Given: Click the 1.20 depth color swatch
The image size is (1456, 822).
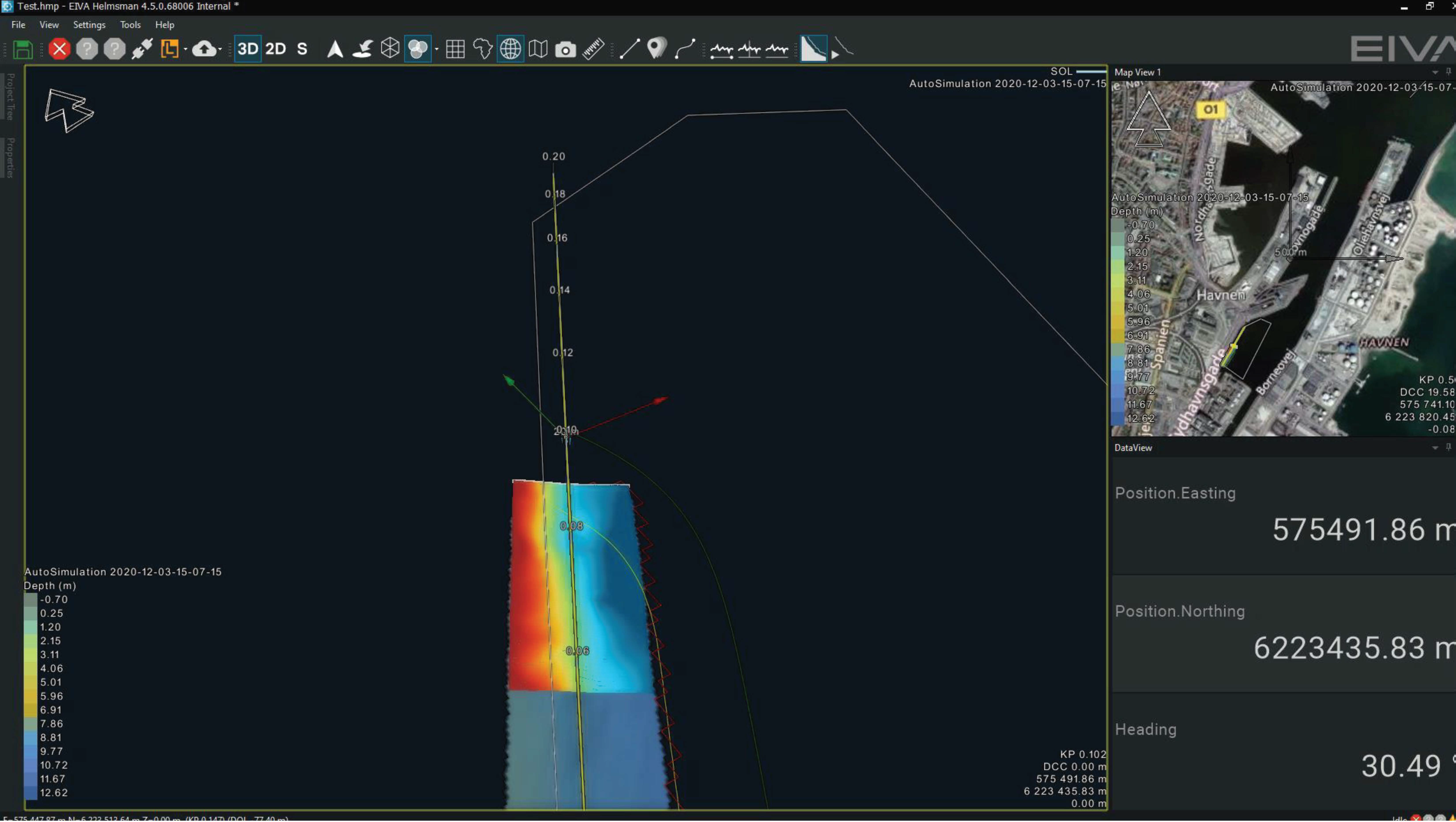Looking at the screenshot, I should pos(30,627).
